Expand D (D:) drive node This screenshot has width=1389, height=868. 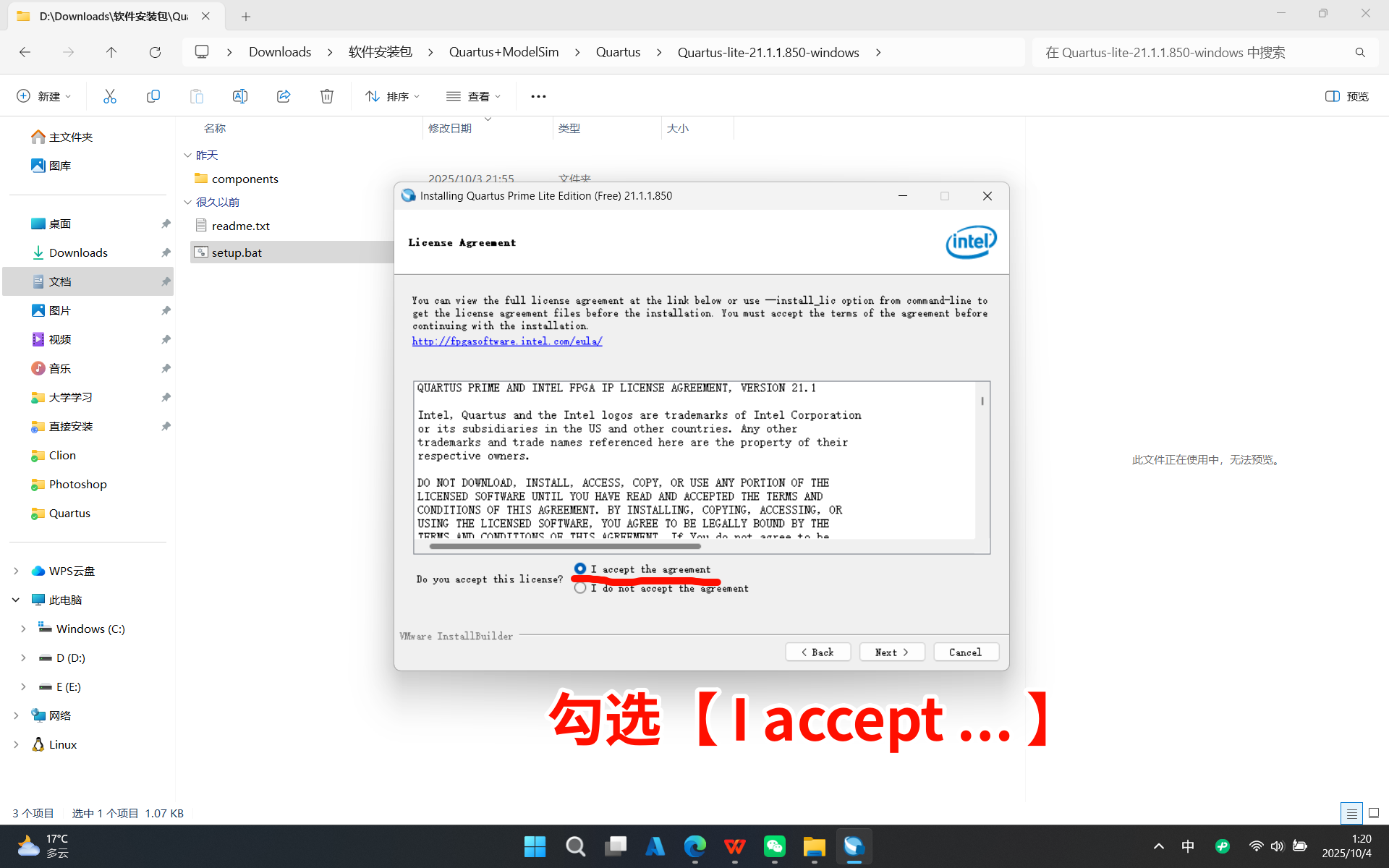pyautogui.click(x=23, y=658)
